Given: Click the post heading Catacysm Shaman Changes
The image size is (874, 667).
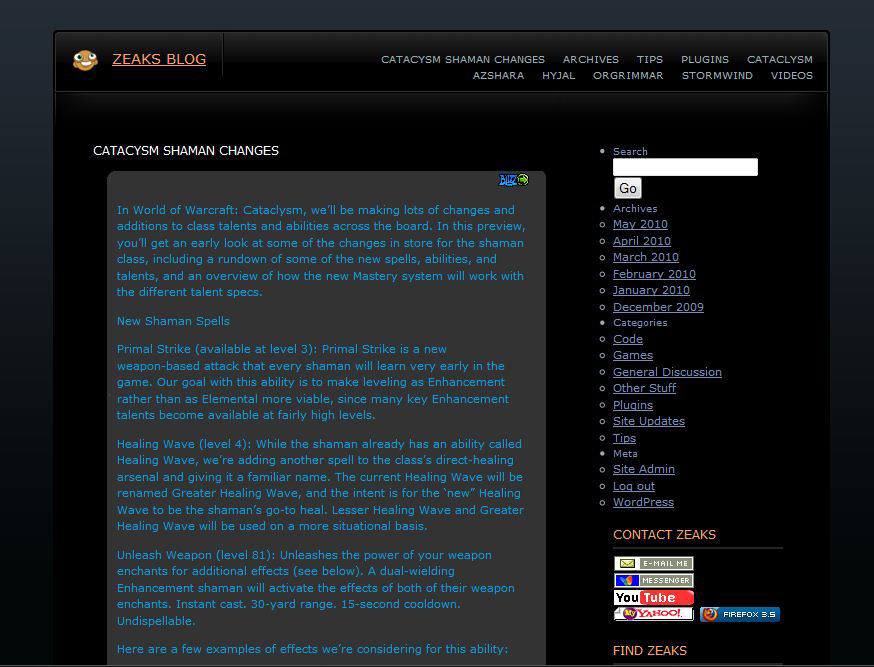Looking at the screenshot, I should [x=186, y=150].
